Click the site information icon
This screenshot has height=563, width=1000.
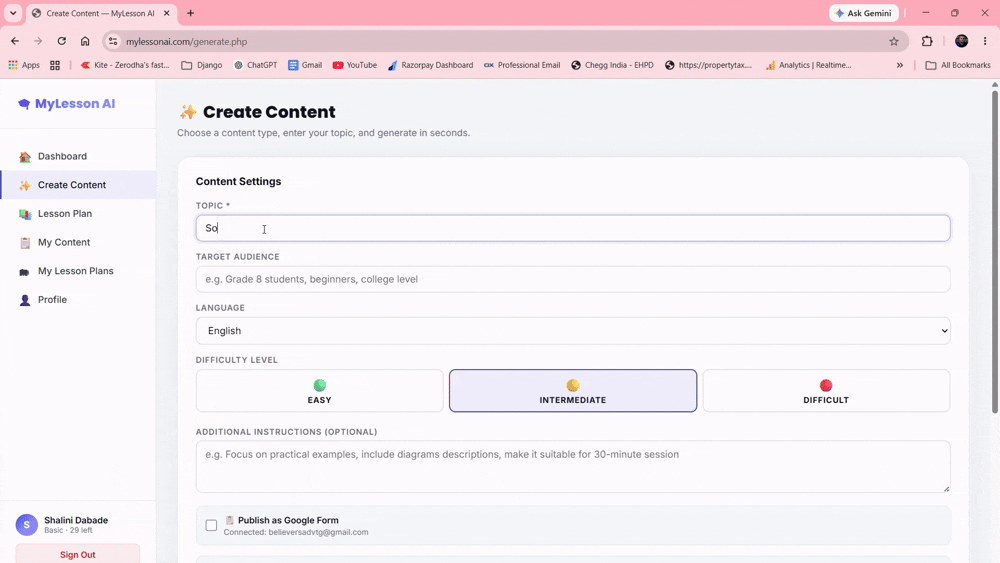(113, 41)
